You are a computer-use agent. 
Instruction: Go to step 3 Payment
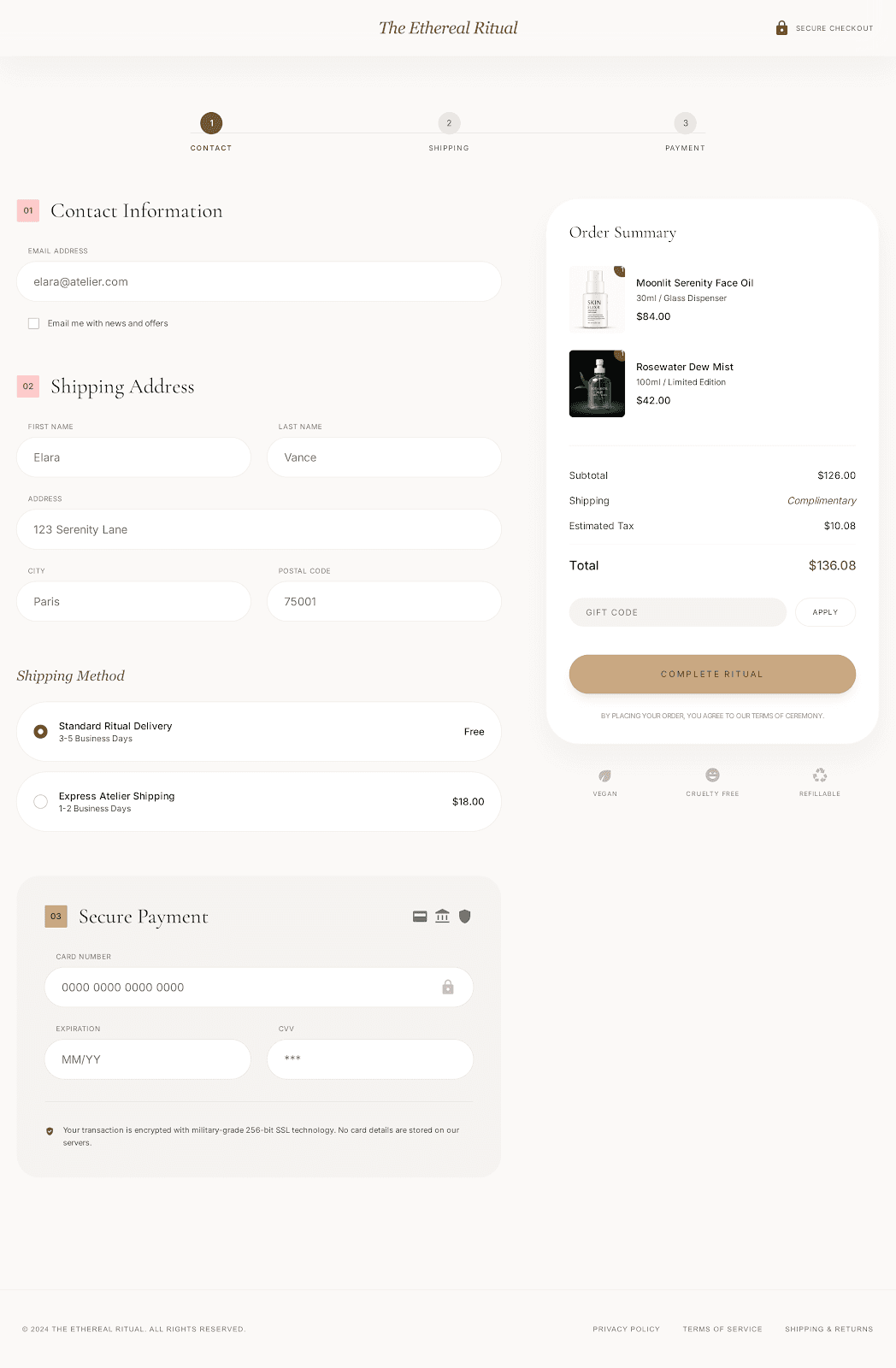(685, 123)
